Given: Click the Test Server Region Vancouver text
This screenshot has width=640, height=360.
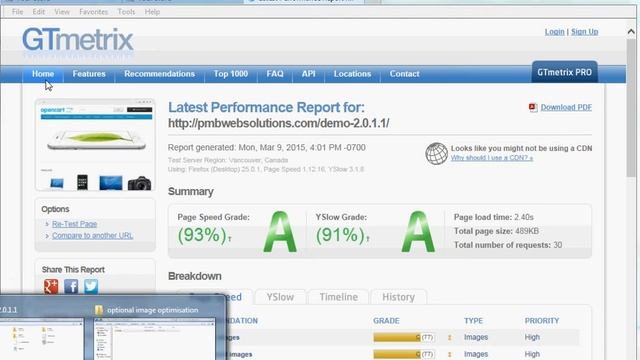Looking at the screenshot, I should 228,160.
